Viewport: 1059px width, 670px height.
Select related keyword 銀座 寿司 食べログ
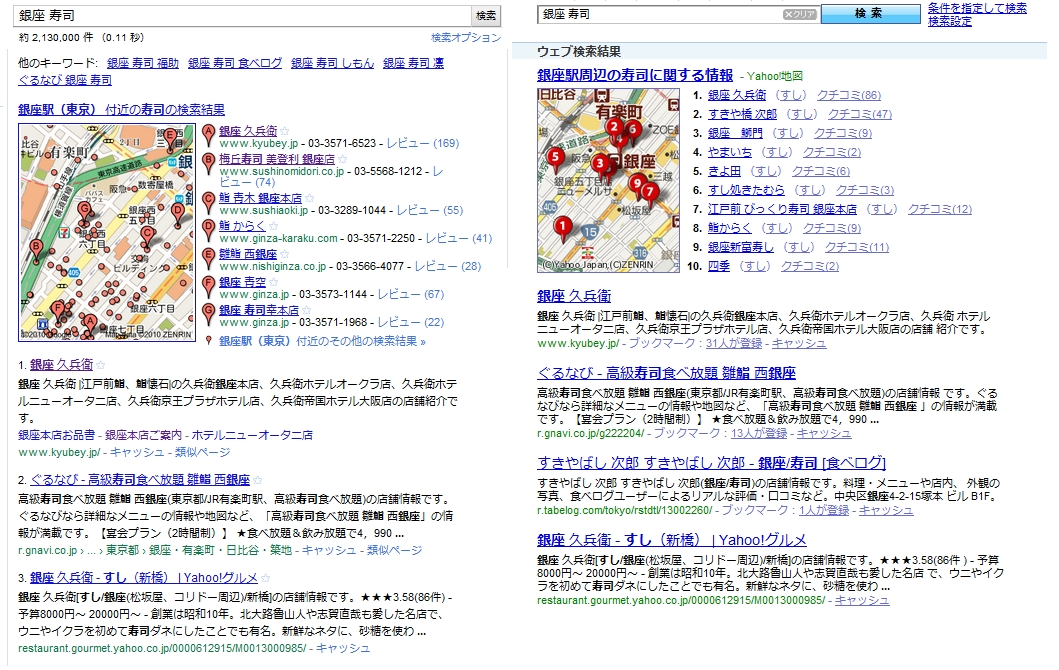click(x=235, y=63)
